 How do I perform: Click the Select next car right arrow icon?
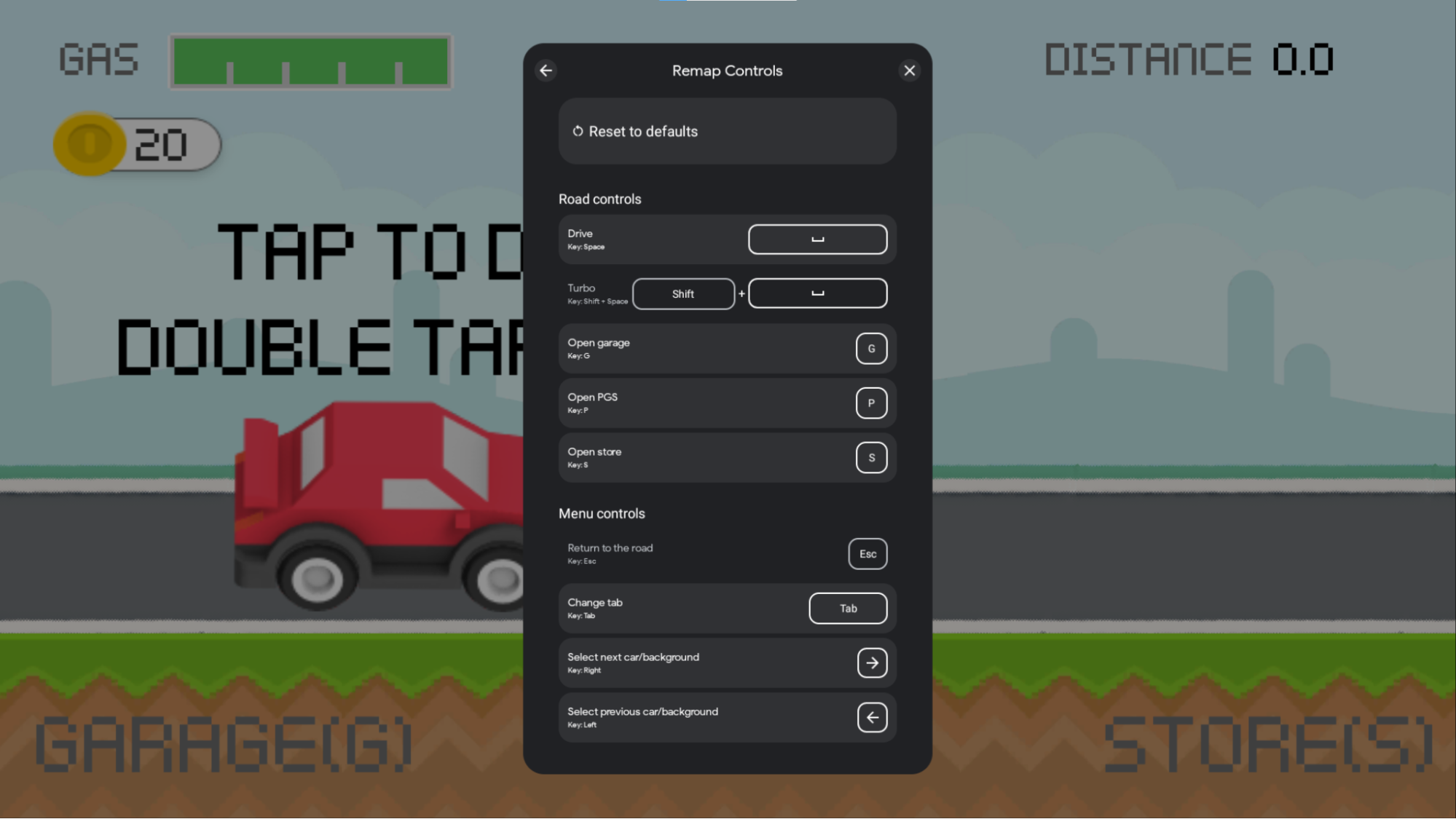871,663
